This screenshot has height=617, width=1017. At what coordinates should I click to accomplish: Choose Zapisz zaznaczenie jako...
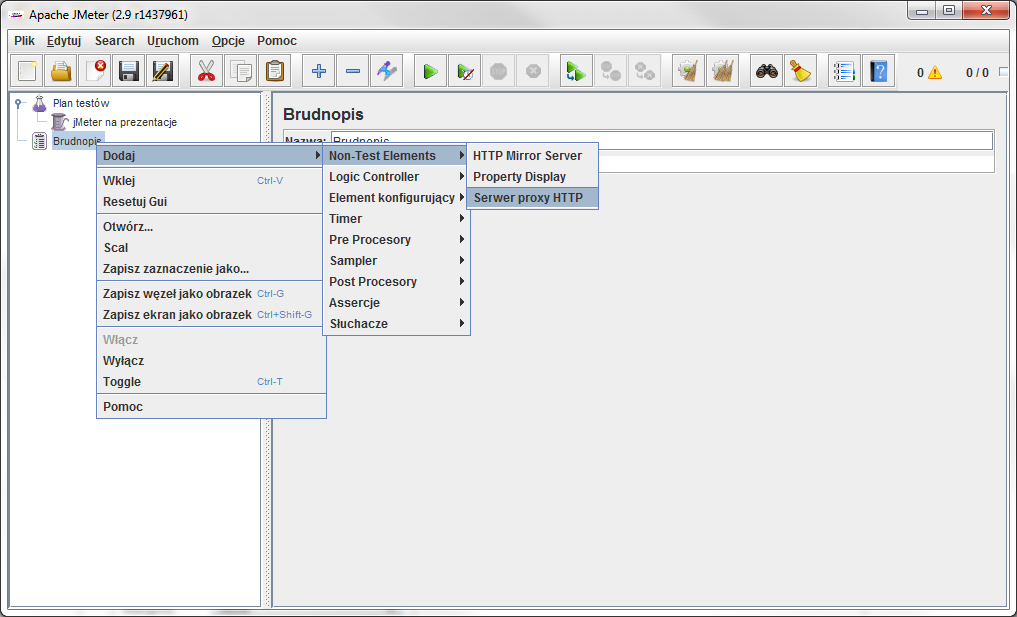point(211,269)
